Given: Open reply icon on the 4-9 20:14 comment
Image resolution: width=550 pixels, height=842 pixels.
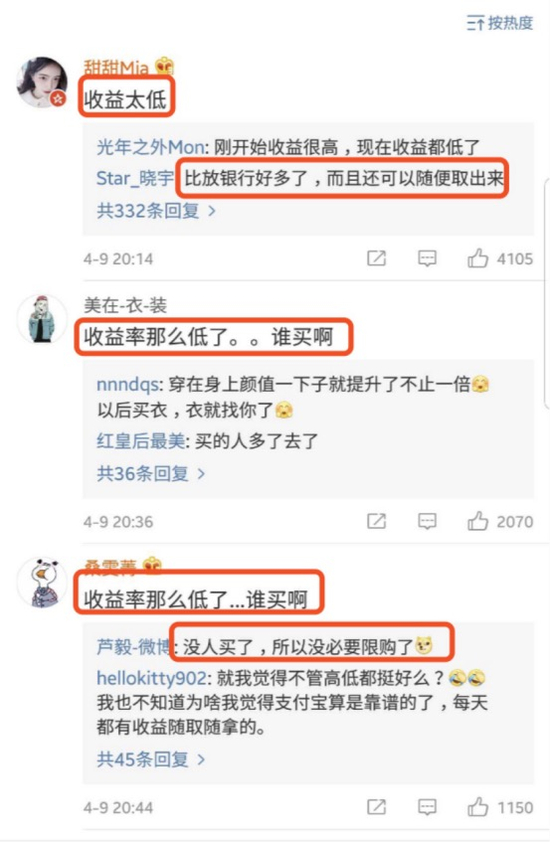Looking at the screenshot, I should coord(427,258).
